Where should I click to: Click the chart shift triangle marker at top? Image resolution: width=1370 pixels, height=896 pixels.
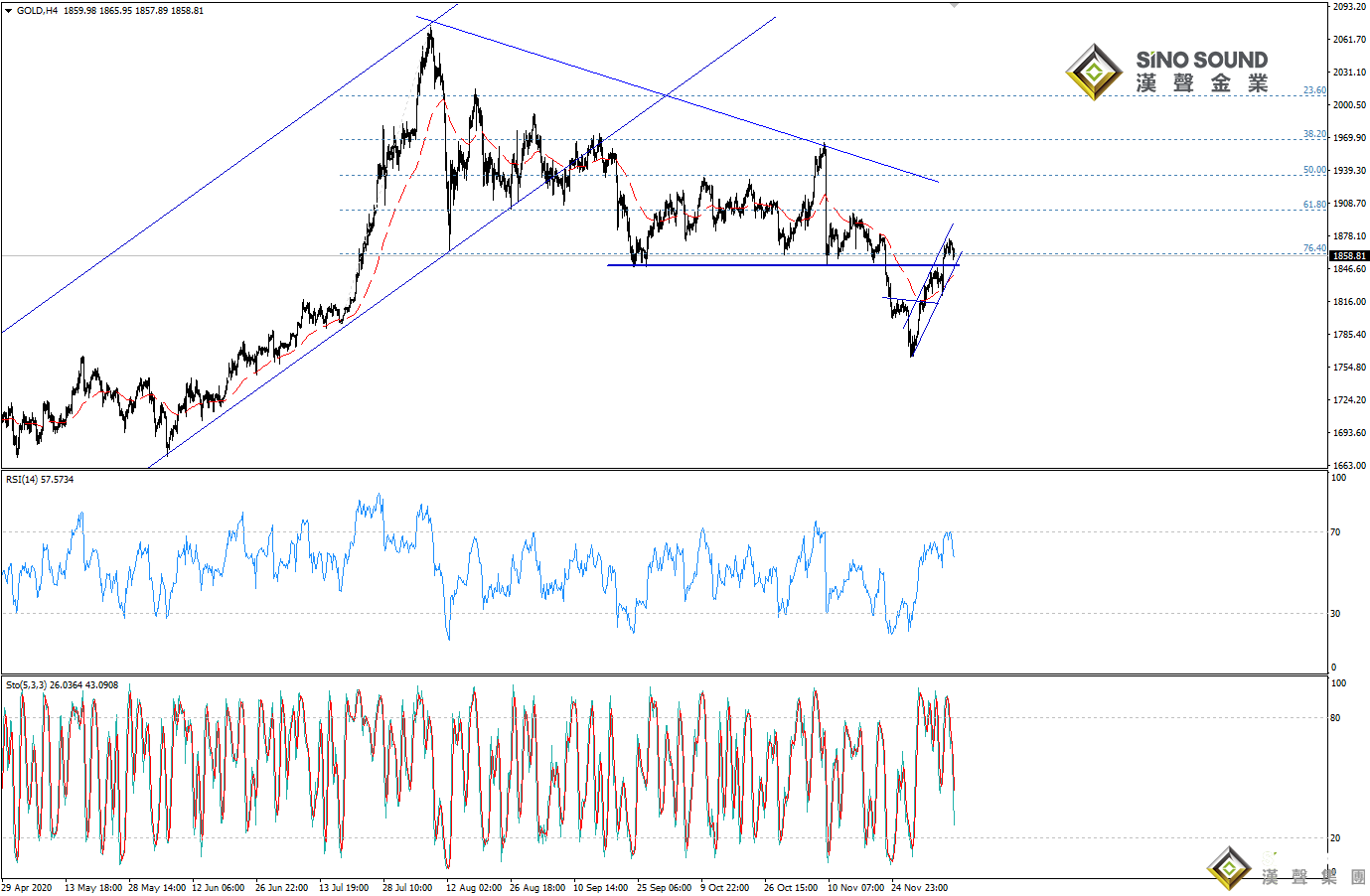pos(955,5)
